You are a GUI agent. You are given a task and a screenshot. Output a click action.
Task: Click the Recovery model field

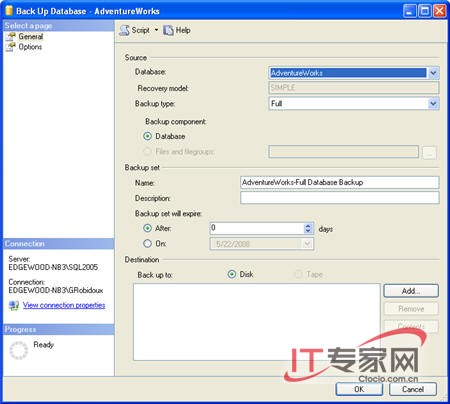[353, 88]
